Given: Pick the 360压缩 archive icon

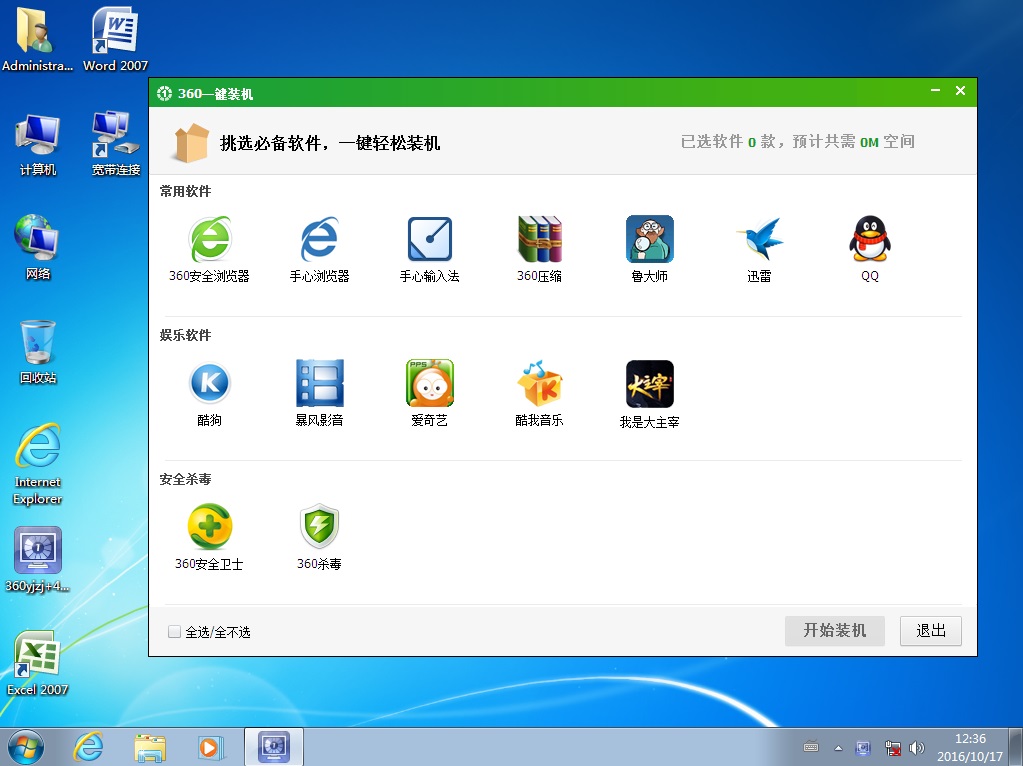Looking at the screenshot, I should pyautogui.click(x=539, y=240).
